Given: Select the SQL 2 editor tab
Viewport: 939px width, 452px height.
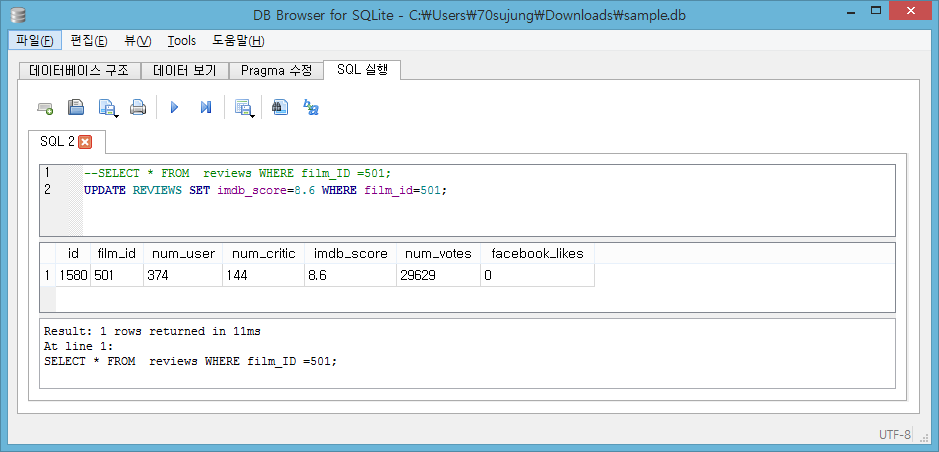Looking at the screenshot, I should [x=57, y=142].
